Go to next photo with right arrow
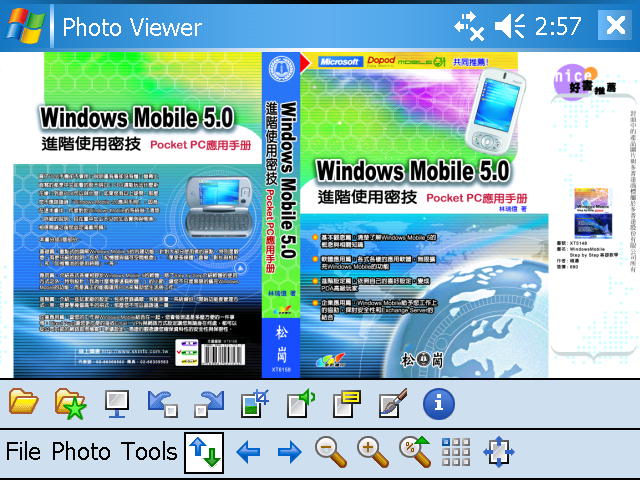This screenshot has width=640, height=480. click(x=289, y=452)
